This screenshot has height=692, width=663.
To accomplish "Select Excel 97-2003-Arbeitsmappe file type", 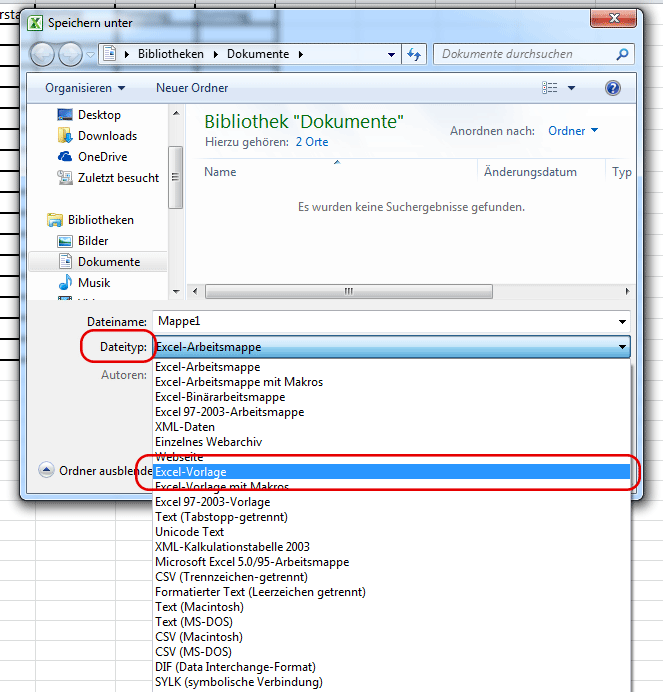I will click(392, 412).
